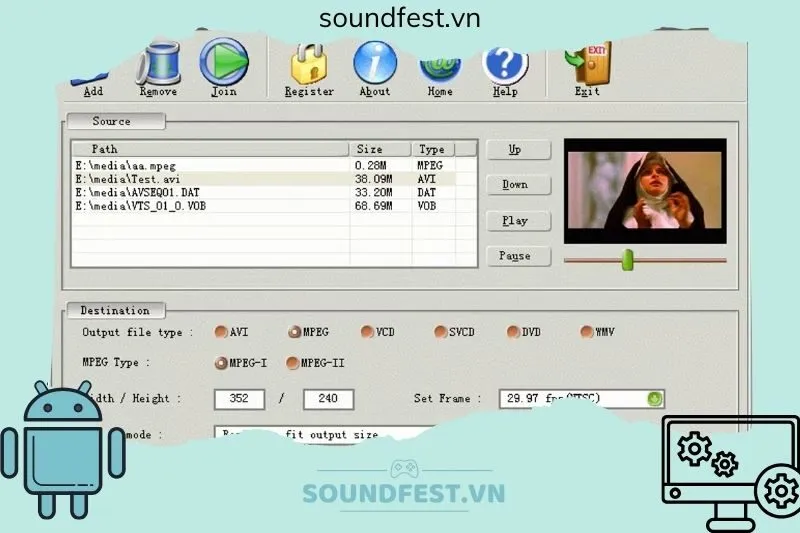Click the 0.28M size cell
Viewport: 800px width, 533px height.
[x=370, y=166]
